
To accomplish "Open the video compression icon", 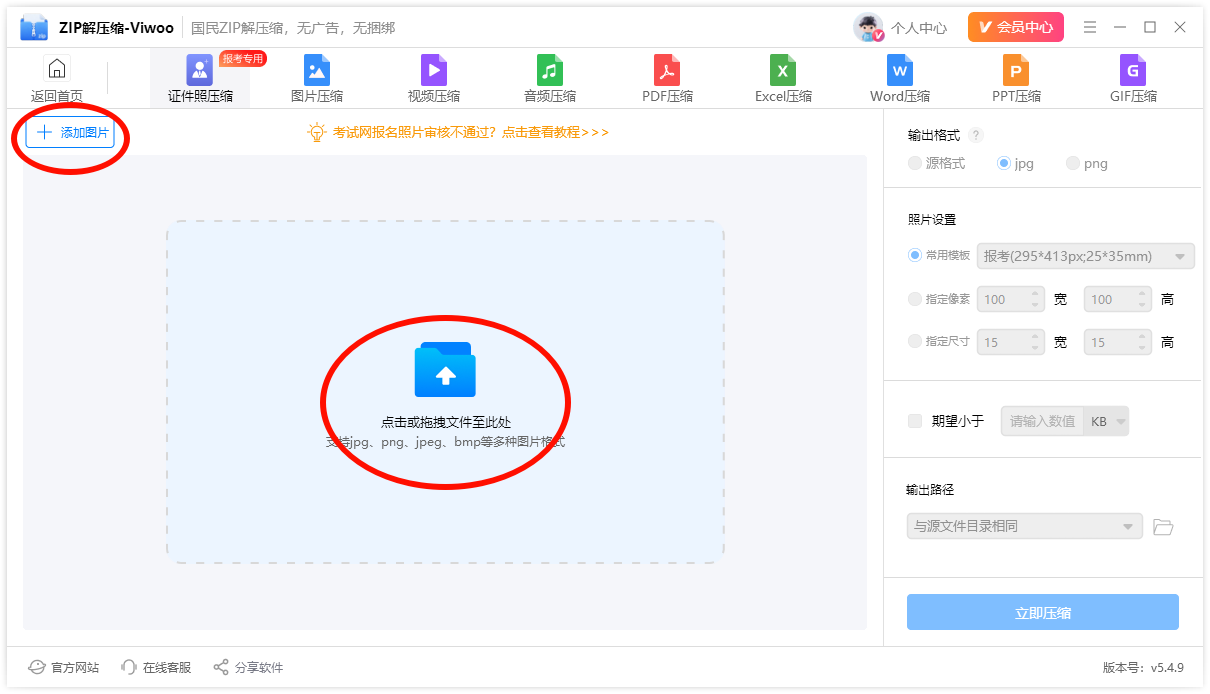I will (x=434, y=70).
